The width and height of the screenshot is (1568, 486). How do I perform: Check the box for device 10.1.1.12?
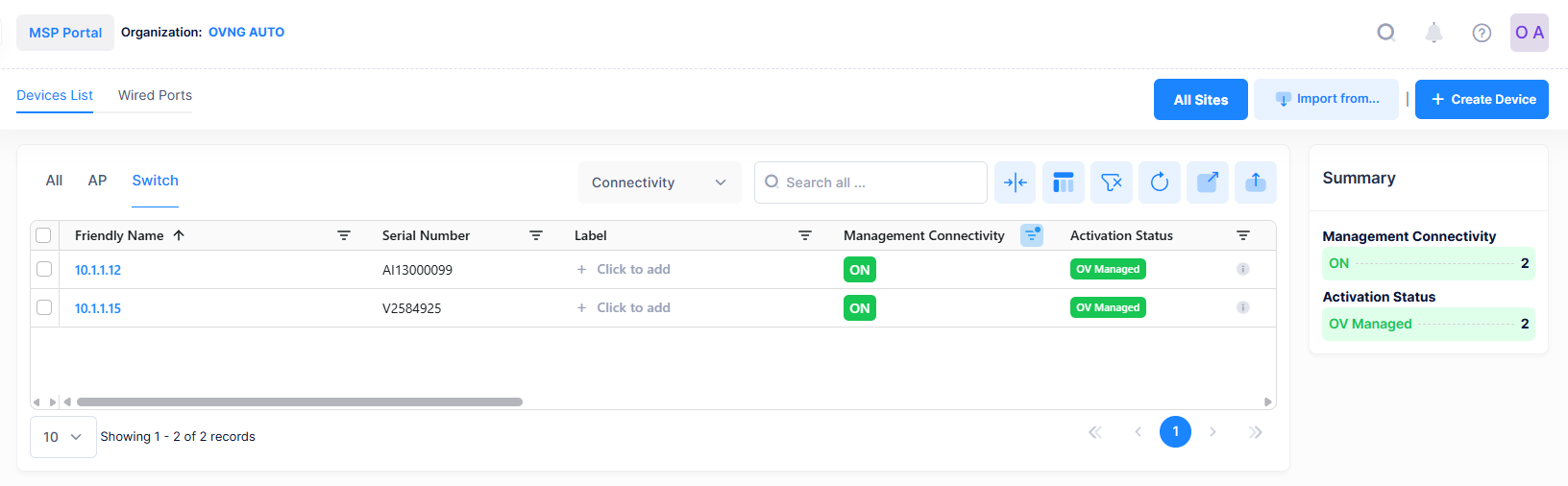[x=44, y=269]
